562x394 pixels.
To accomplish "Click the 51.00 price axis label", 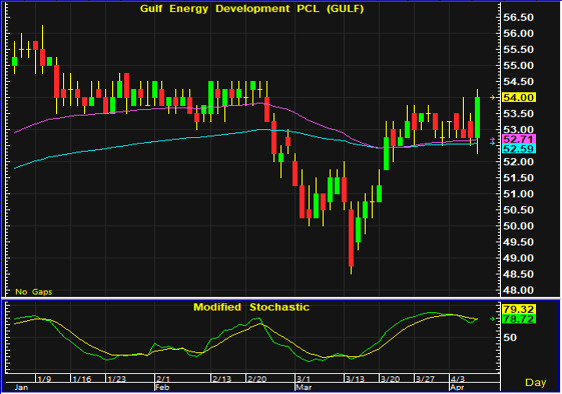I will 518,194.
